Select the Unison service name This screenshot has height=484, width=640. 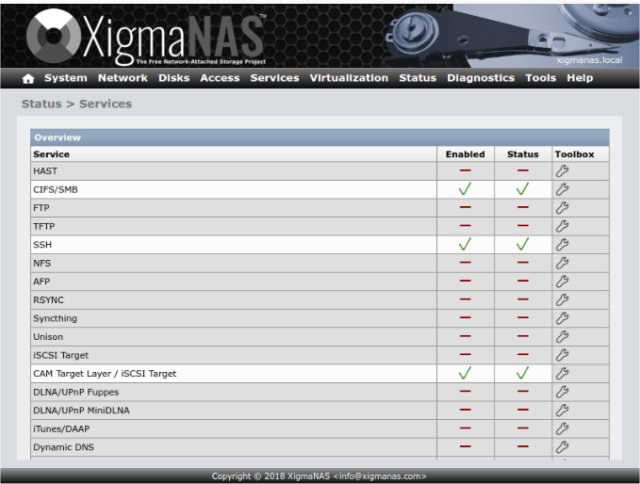coord(48,337)
